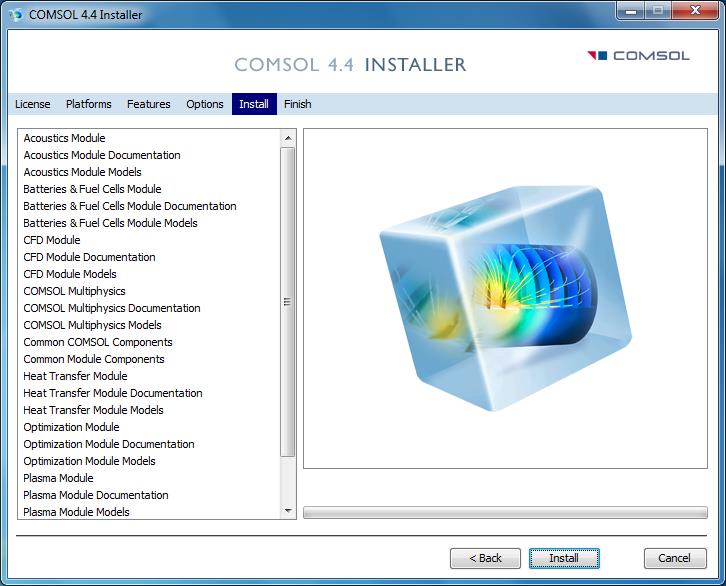726x586 pixels.
Task: Minimize the installer window
Action: pos(630,12)
